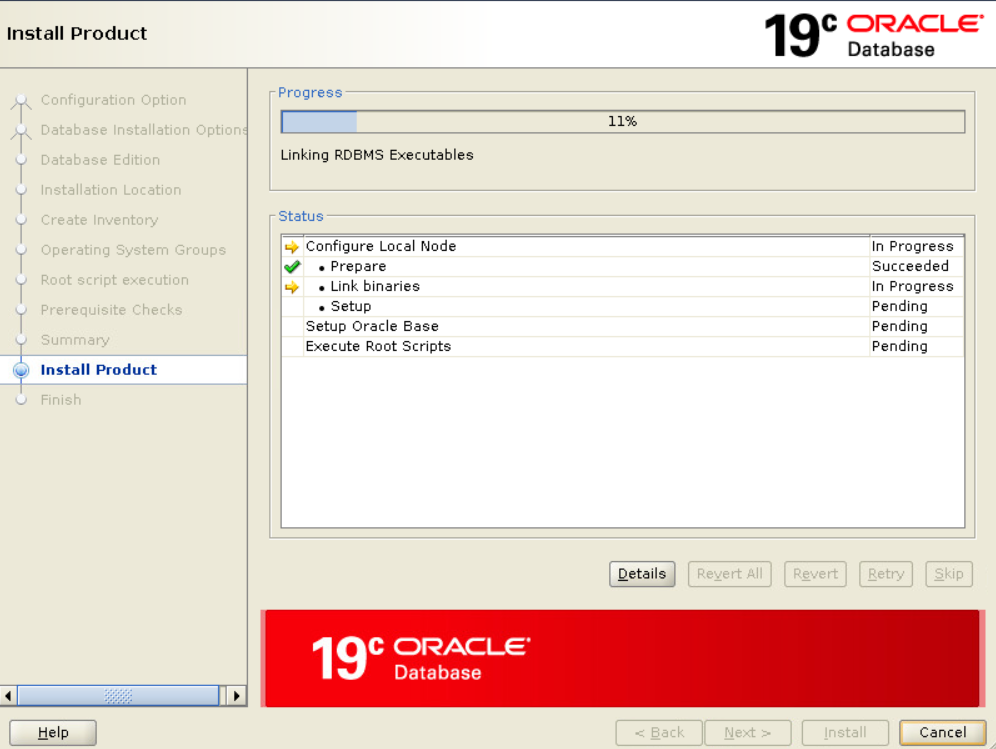Click the sidebar horizontal scrollbar thumb
Viewport: 996px width, 749px height.
tap(118, 696)
